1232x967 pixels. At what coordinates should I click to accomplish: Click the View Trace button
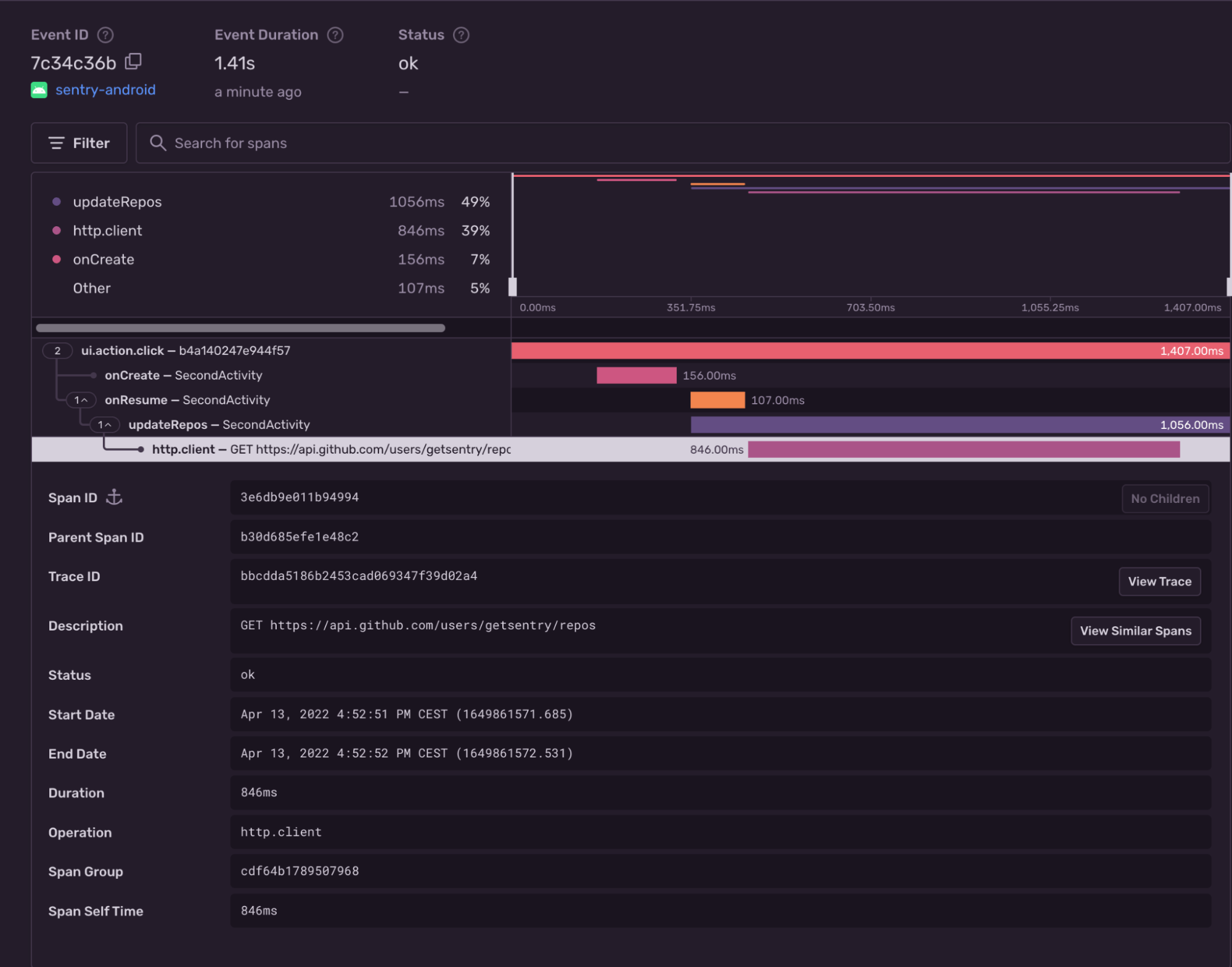[x=1159, y=581]
